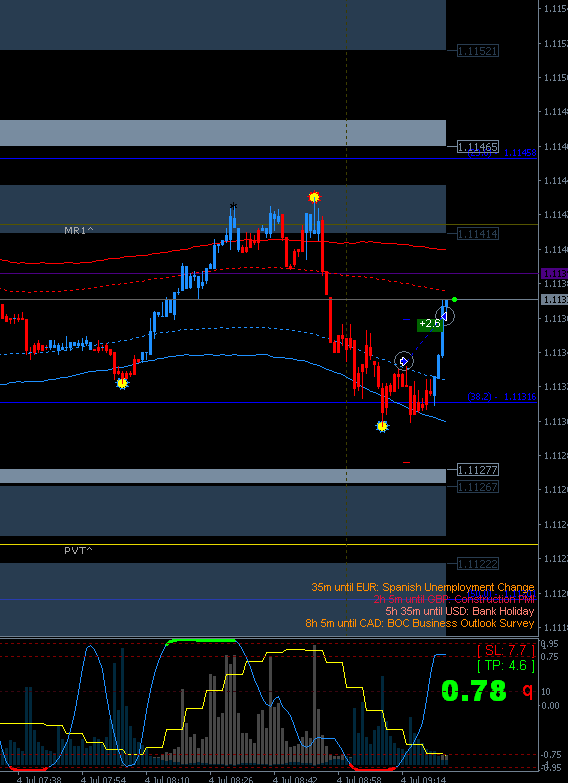
Task: Open the USD Bank Holiday news line
Action: tap(460, 611)
